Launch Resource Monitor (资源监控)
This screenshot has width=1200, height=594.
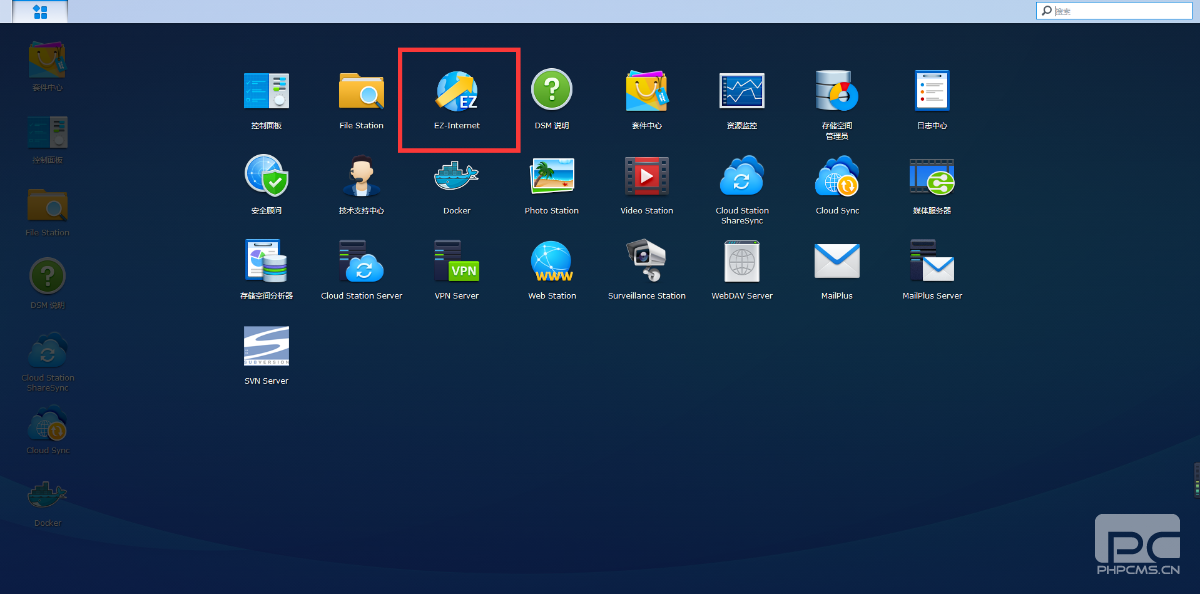click(x=742, y=91)
